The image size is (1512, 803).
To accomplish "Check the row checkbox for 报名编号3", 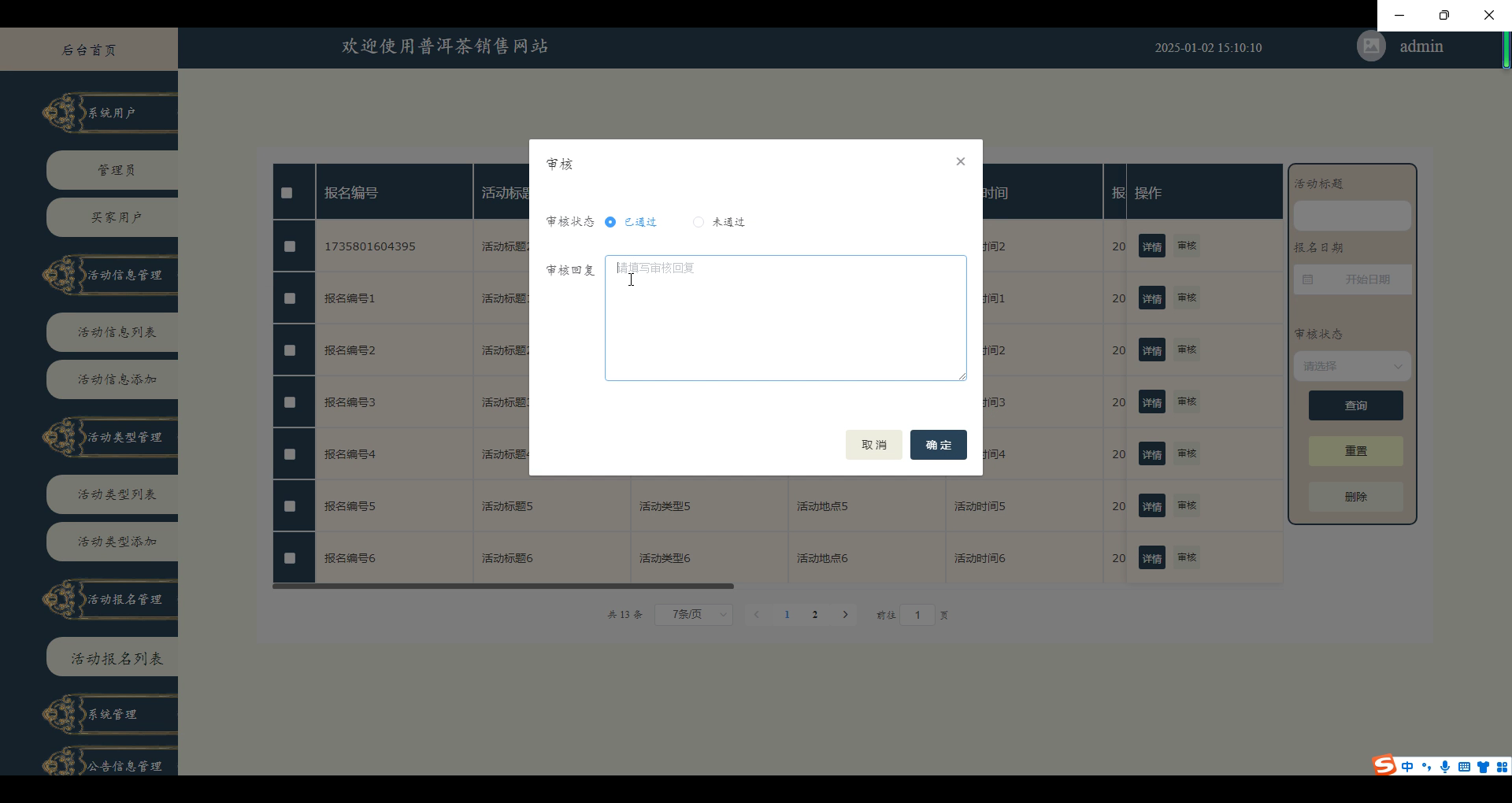I will (290, 402).
